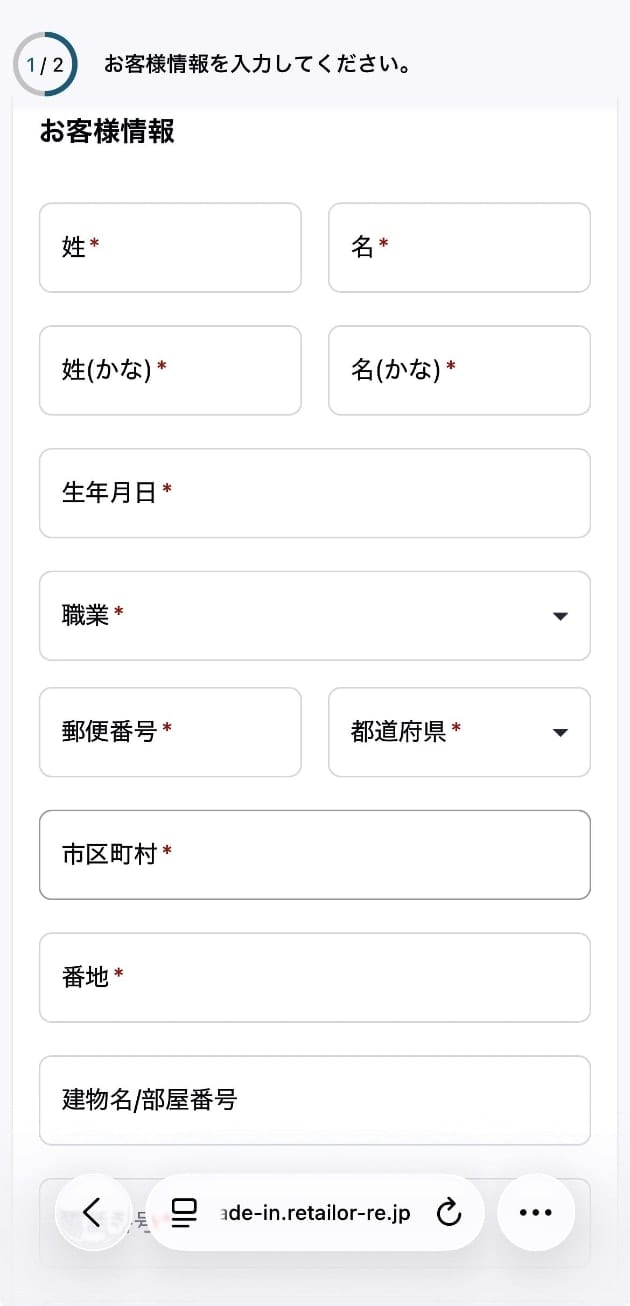Screen dimensions: 630x1306
Task: Tap the お客様情報を入力してください instruction text
Action: click(x=258, y=65)
